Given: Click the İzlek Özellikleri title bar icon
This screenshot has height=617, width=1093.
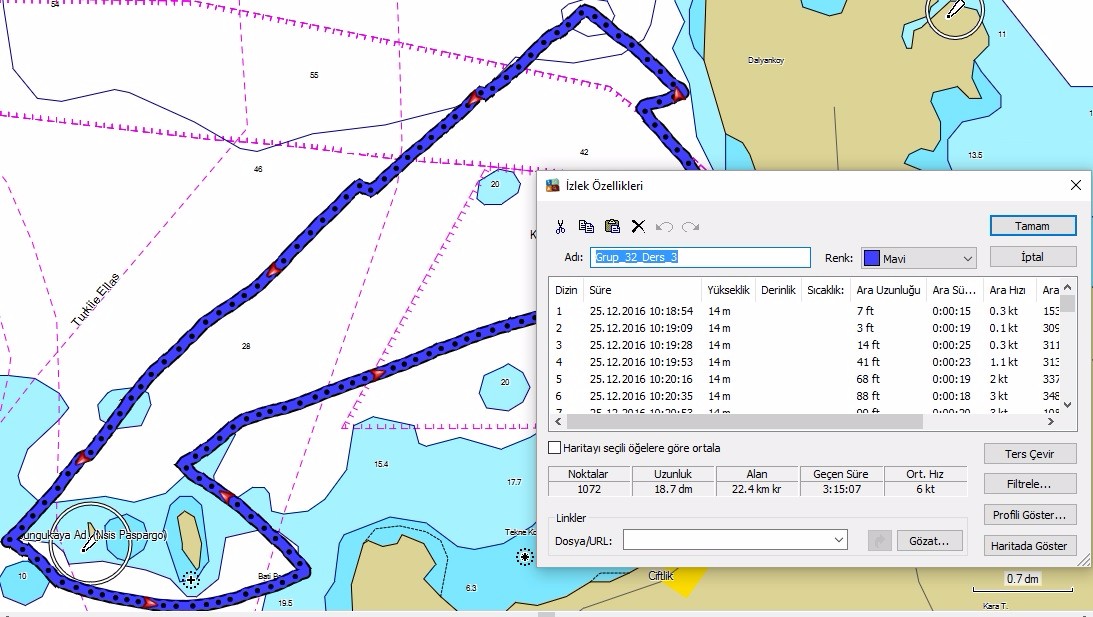Looking at the screenshot, I should point(553,185).
